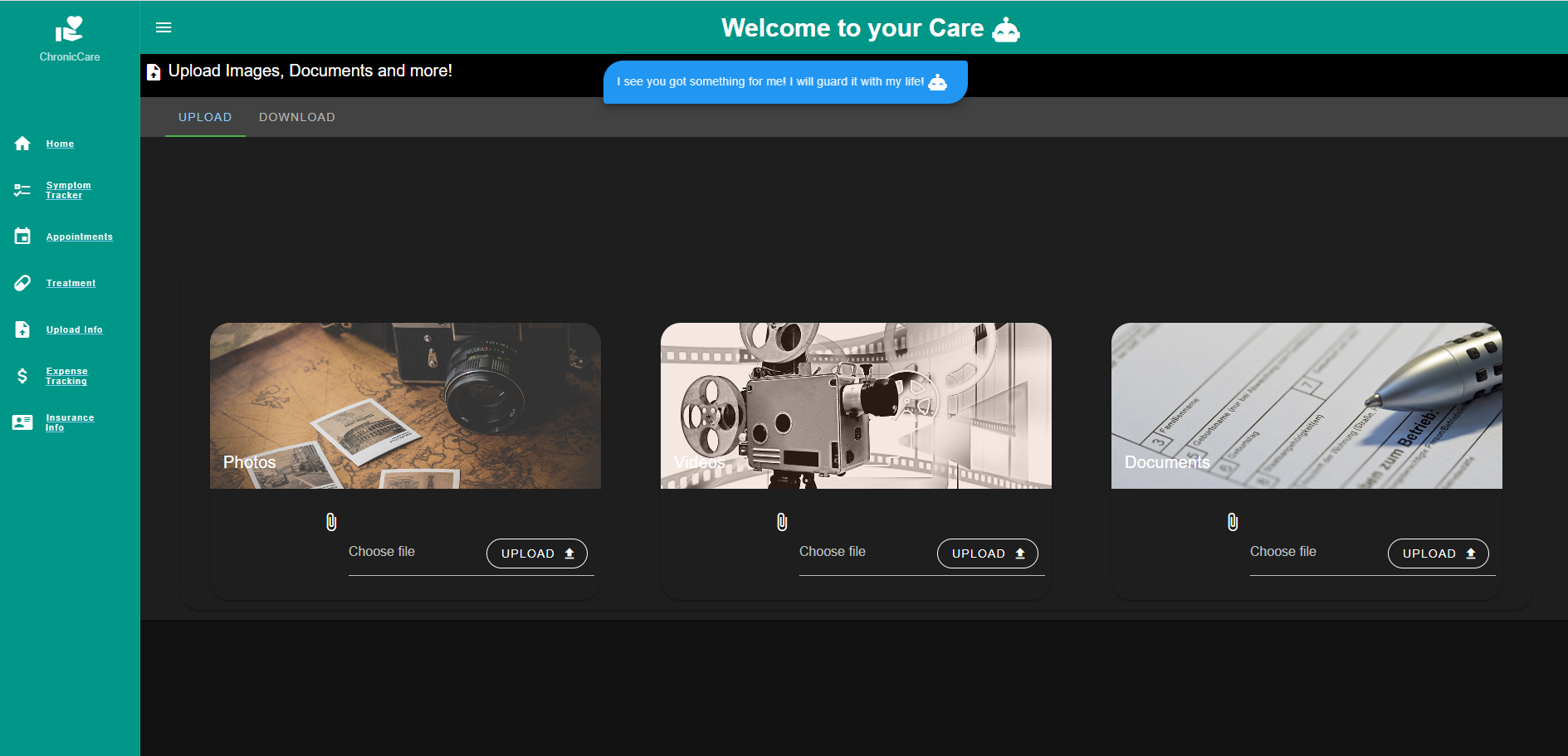The image size is (1568, 756).
Task: Click the Videos film projector thumbnail
Action: tap(856, 406)
